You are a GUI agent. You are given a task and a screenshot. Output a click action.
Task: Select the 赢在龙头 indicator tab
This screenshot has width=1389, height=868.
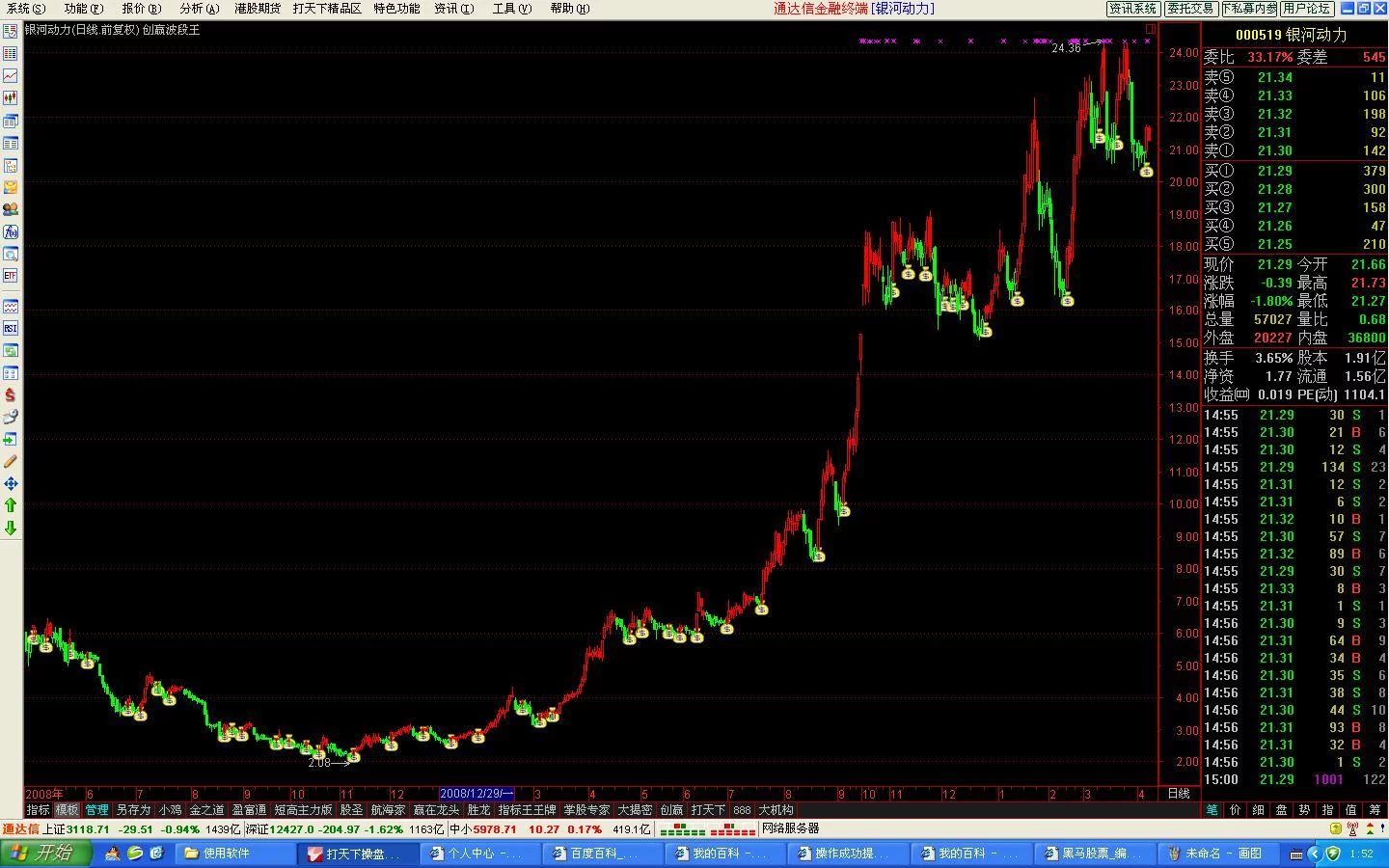tap(436, 810)
